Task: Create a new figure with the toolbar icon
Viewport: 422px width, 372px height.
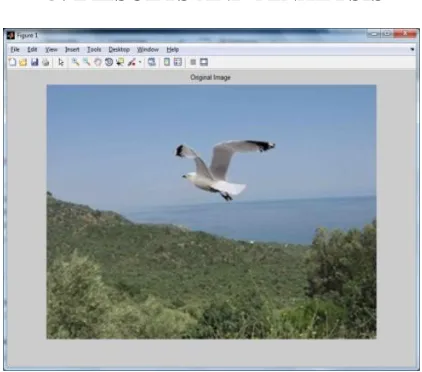Action: click(12, 62)
